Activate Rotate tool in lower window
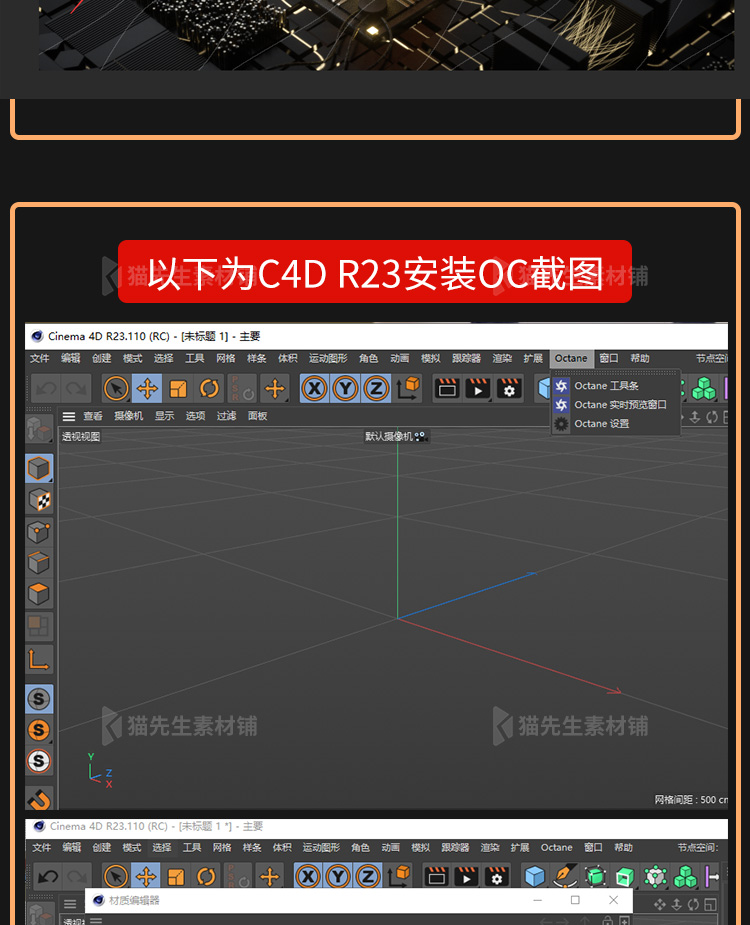The width and height of the screenshot is (750, 925). coord(206,877)
